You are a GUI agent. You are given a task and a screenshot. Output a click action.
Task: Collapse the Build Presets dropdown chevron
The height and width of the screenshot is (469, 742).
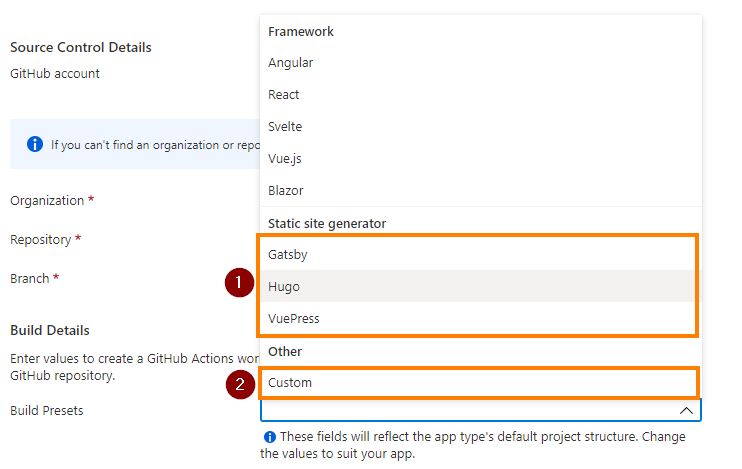pos(686,410)
